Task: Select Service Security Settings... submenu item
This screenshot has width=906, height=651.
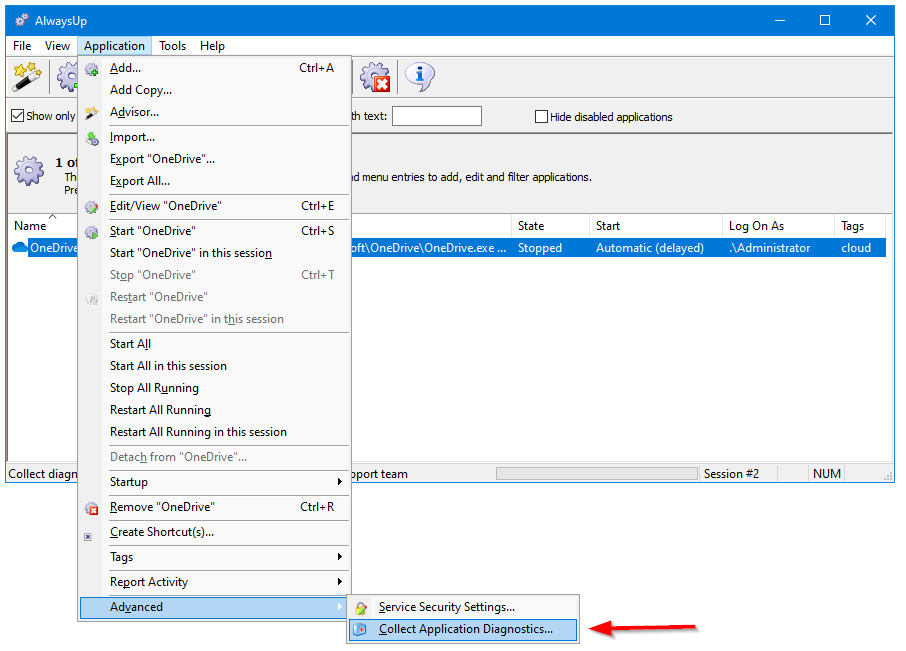Action: coord(463,607)
